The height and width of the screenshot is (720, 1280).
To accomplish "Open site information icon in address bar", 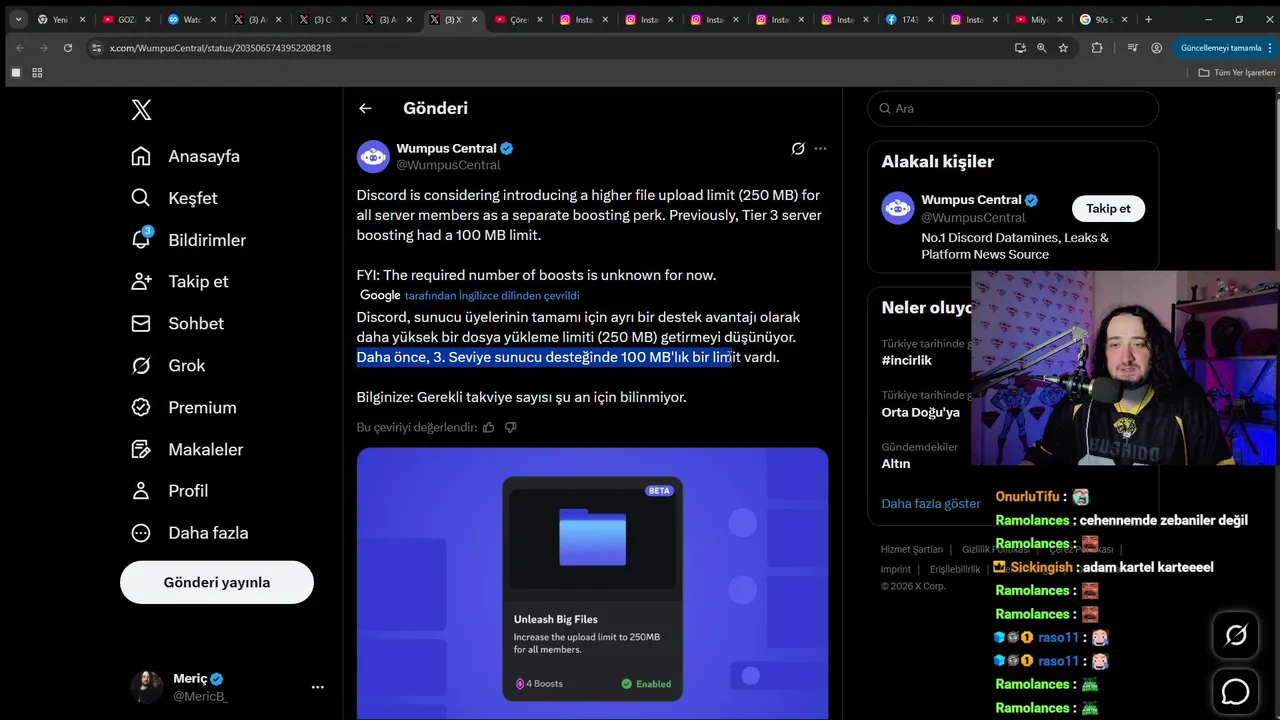I will 96,47.
